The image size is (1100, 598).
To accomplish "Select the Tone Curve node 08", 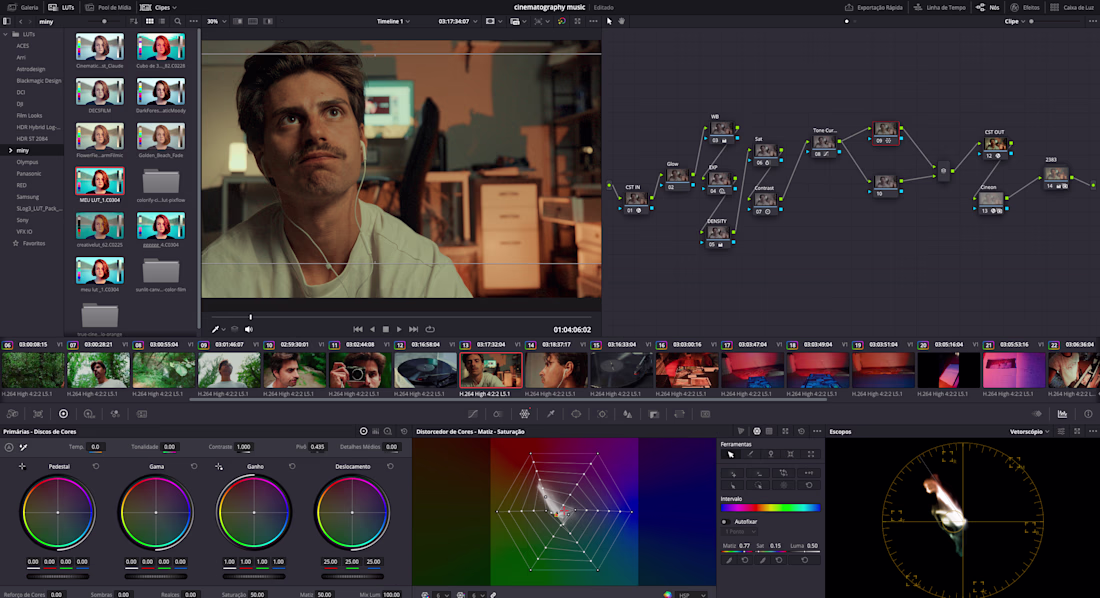I will pos(823,143).
